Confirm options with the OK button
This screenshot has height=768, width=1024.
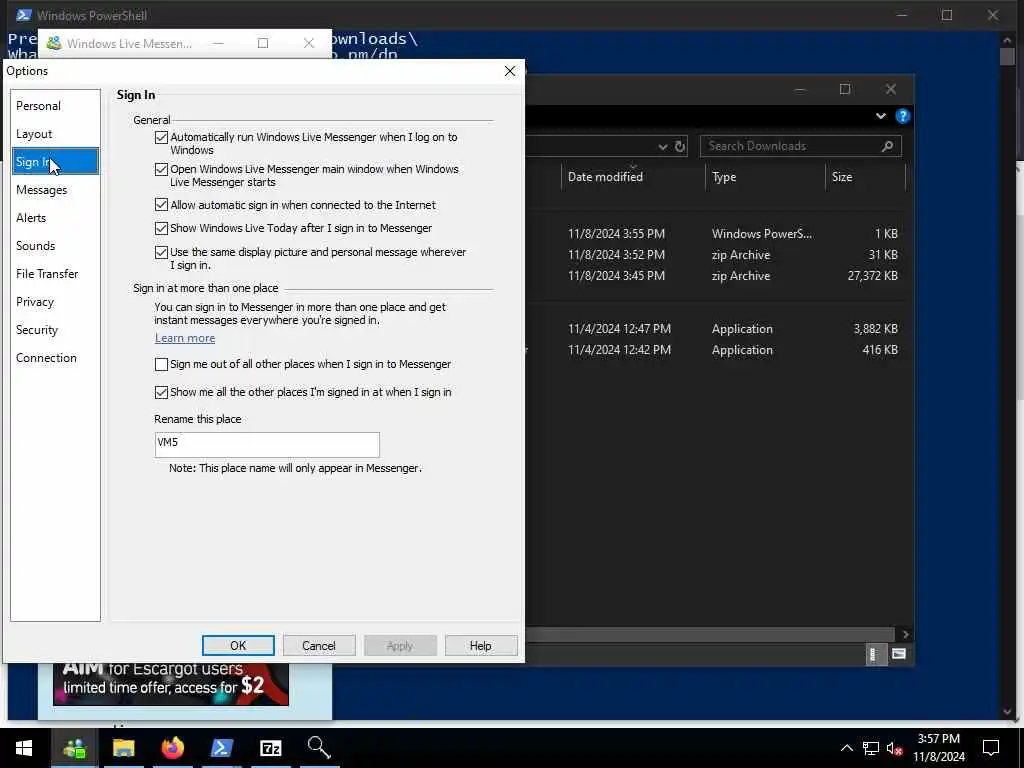coord(238,646)
